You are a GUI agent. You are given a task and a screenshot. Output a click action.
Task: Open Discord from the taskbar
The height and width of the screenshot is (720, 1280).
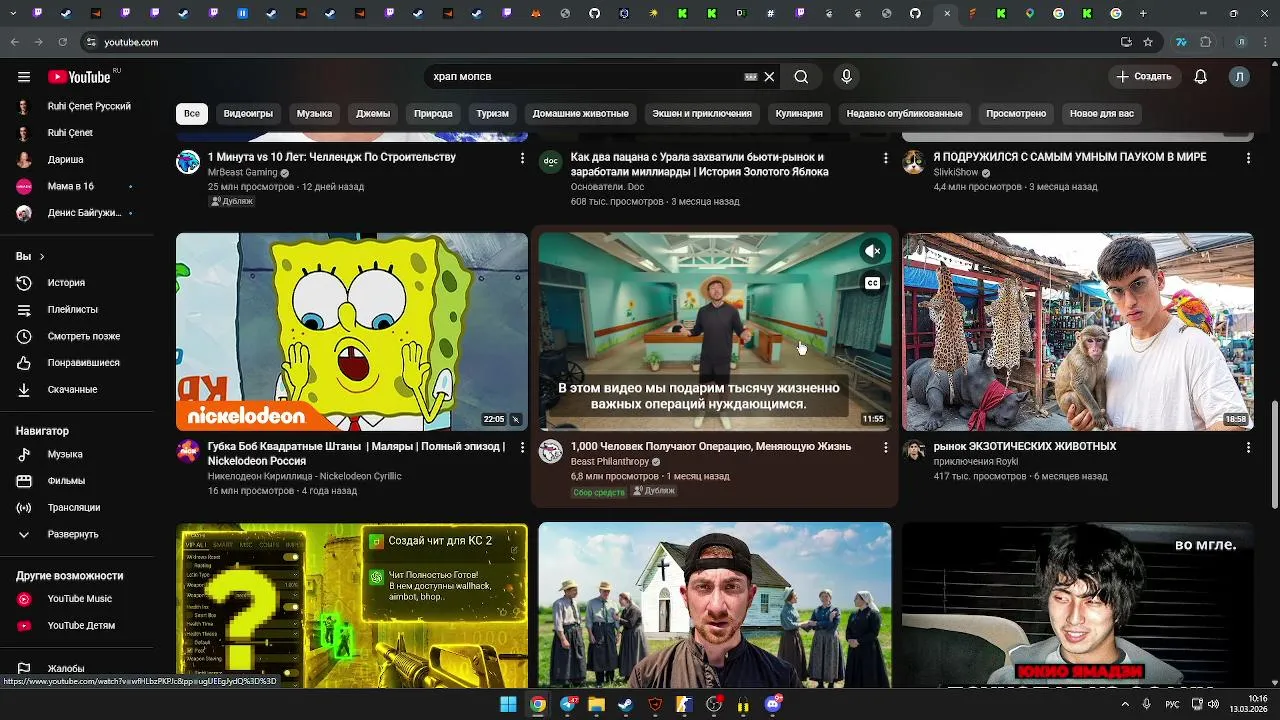(x=772, y=704)
